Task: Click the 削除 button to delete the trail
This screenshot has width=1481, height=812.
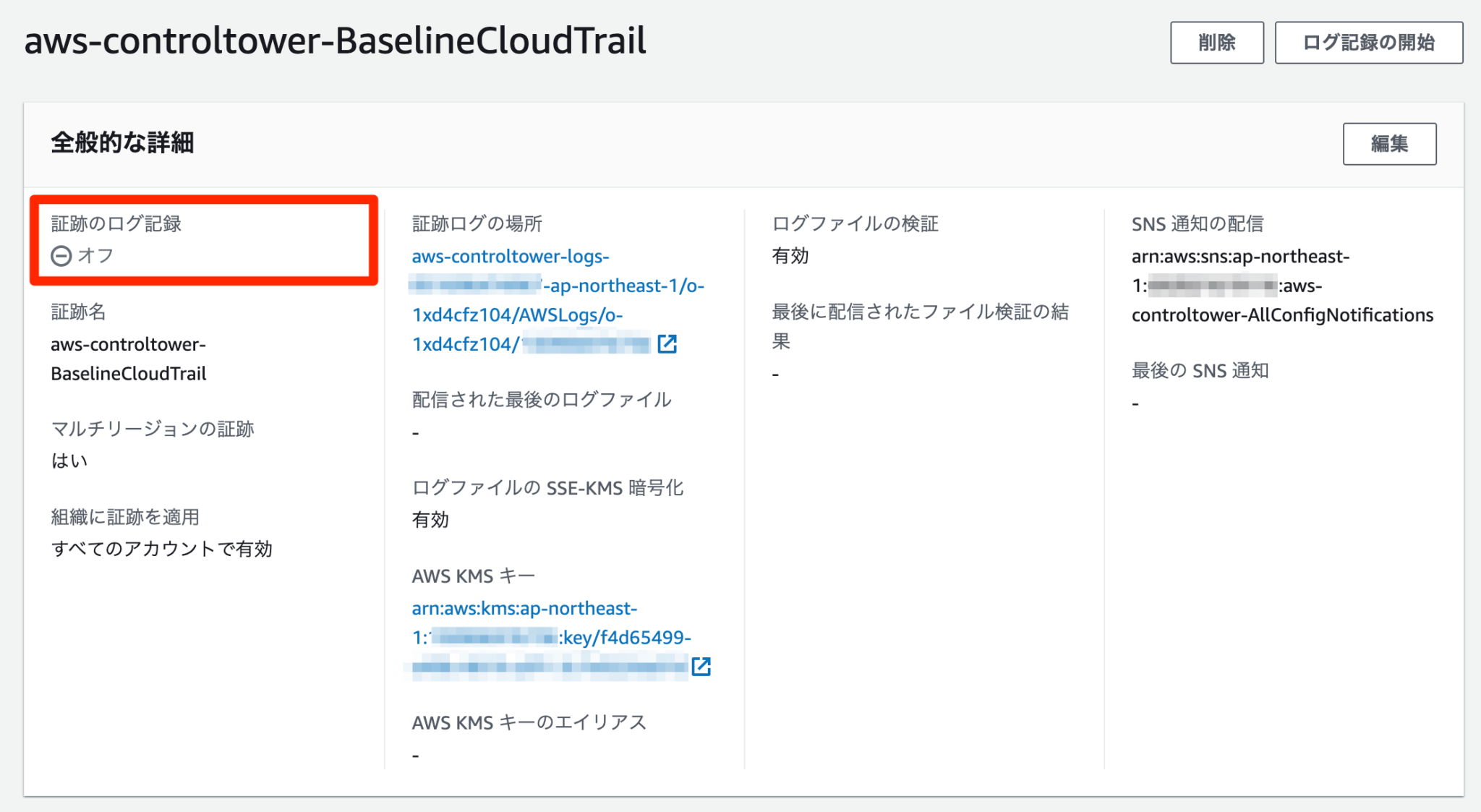Action: point(1217,42)
